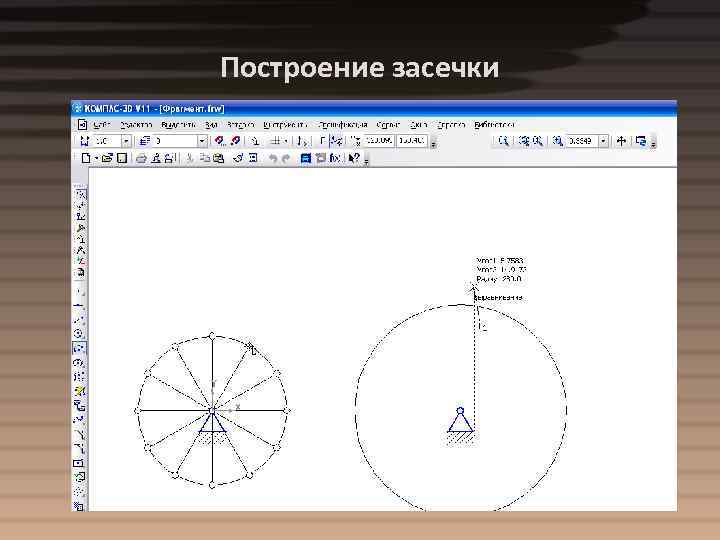Click the document icon left of Файл
The image size is (720, 540).
pos(82,125)
